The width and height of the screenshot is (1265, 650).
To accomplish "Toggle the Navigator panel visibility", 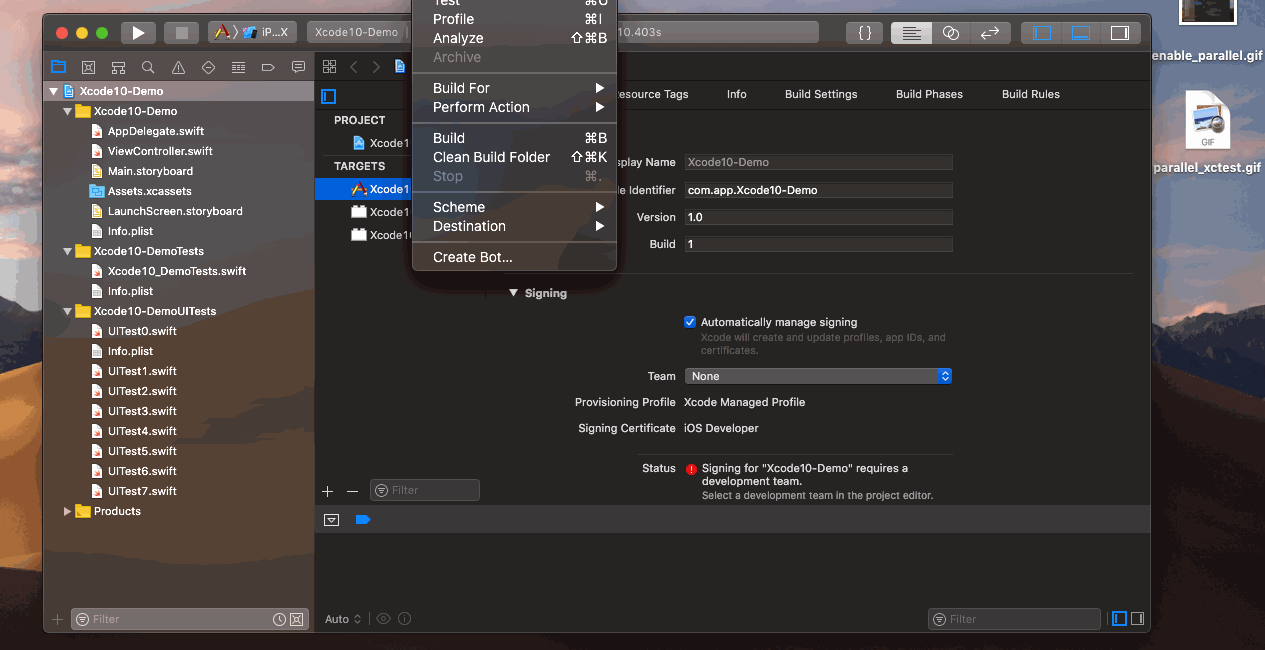I will 1042,33.
